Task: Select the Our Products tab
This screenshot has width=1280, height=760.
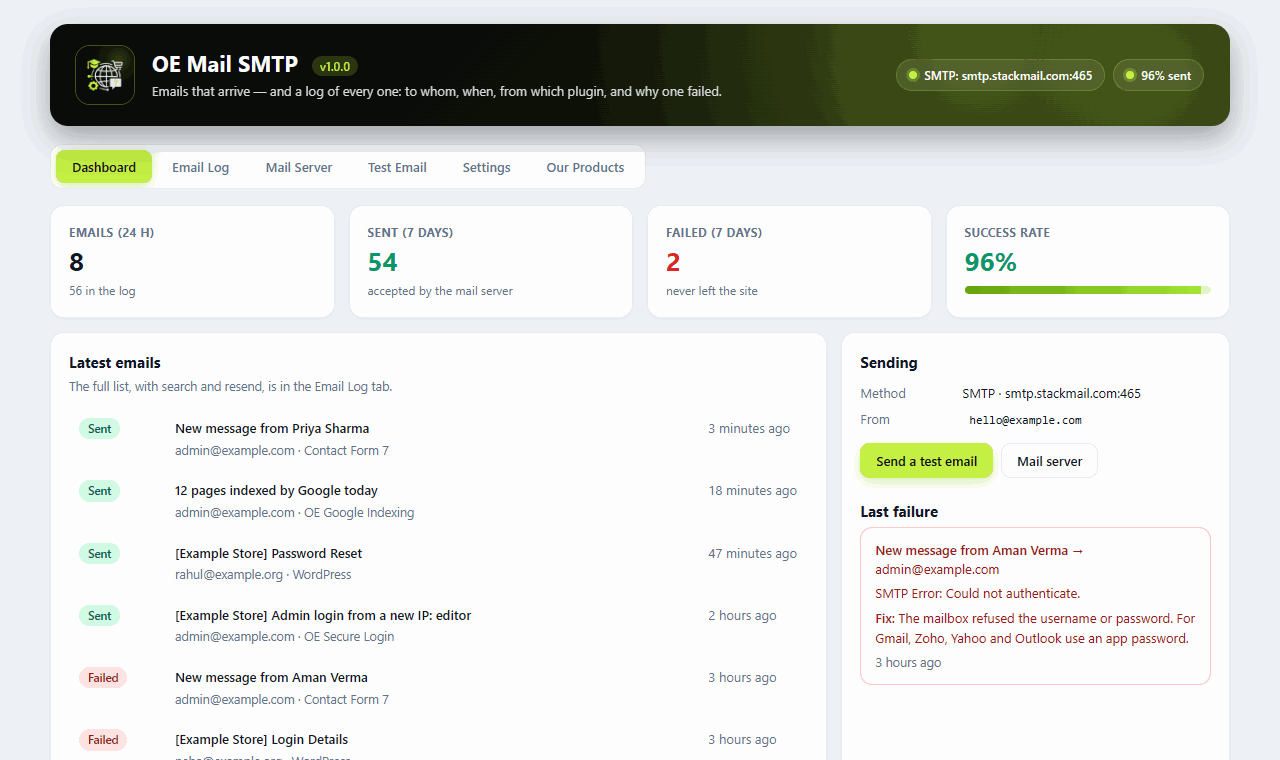Action: click(585, 167)
